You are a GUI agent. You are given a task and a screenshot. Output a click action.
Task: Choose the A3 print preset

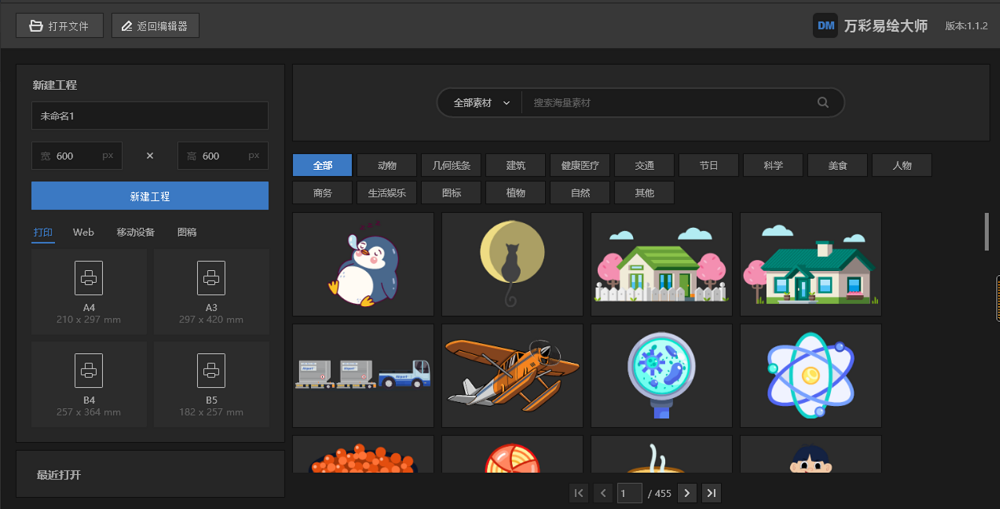(211, 291)
